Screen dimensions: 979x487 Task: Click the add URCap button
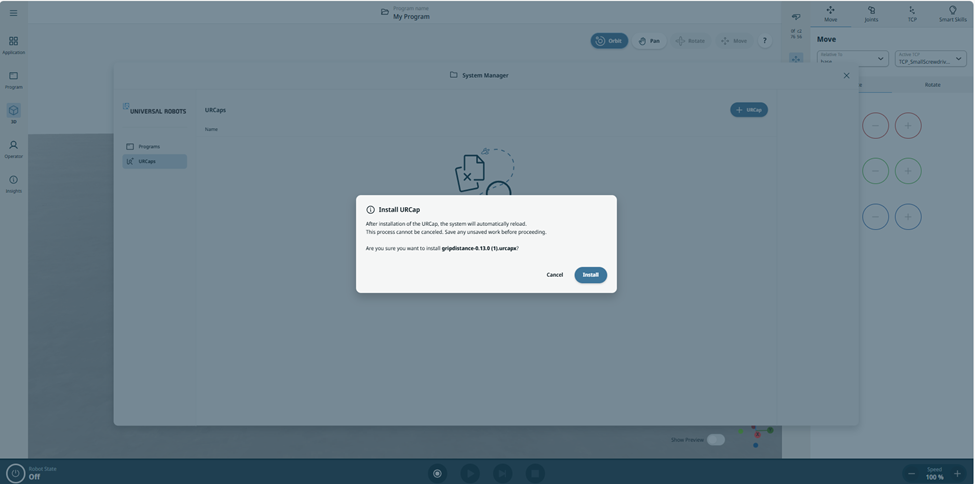[x=748, y=110]
